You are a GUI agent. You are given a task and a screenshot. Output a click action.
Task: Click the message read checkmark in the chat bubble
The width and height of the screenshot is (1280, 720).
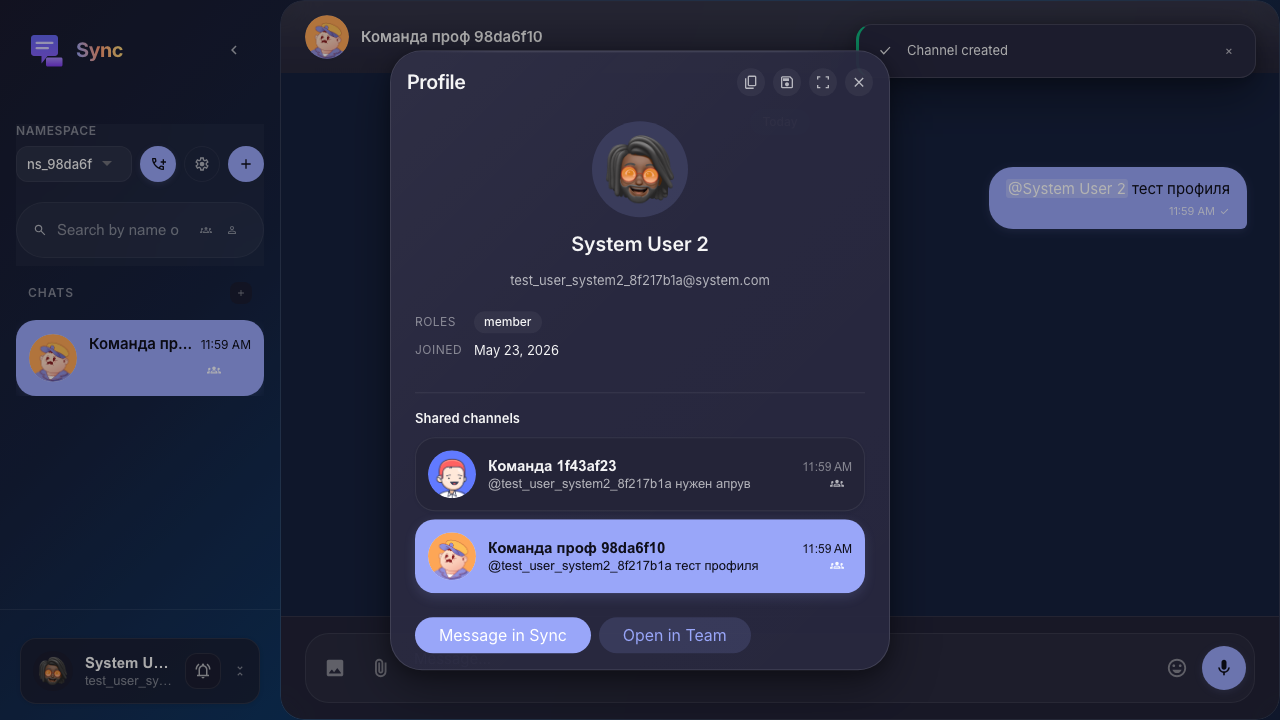1225,212
